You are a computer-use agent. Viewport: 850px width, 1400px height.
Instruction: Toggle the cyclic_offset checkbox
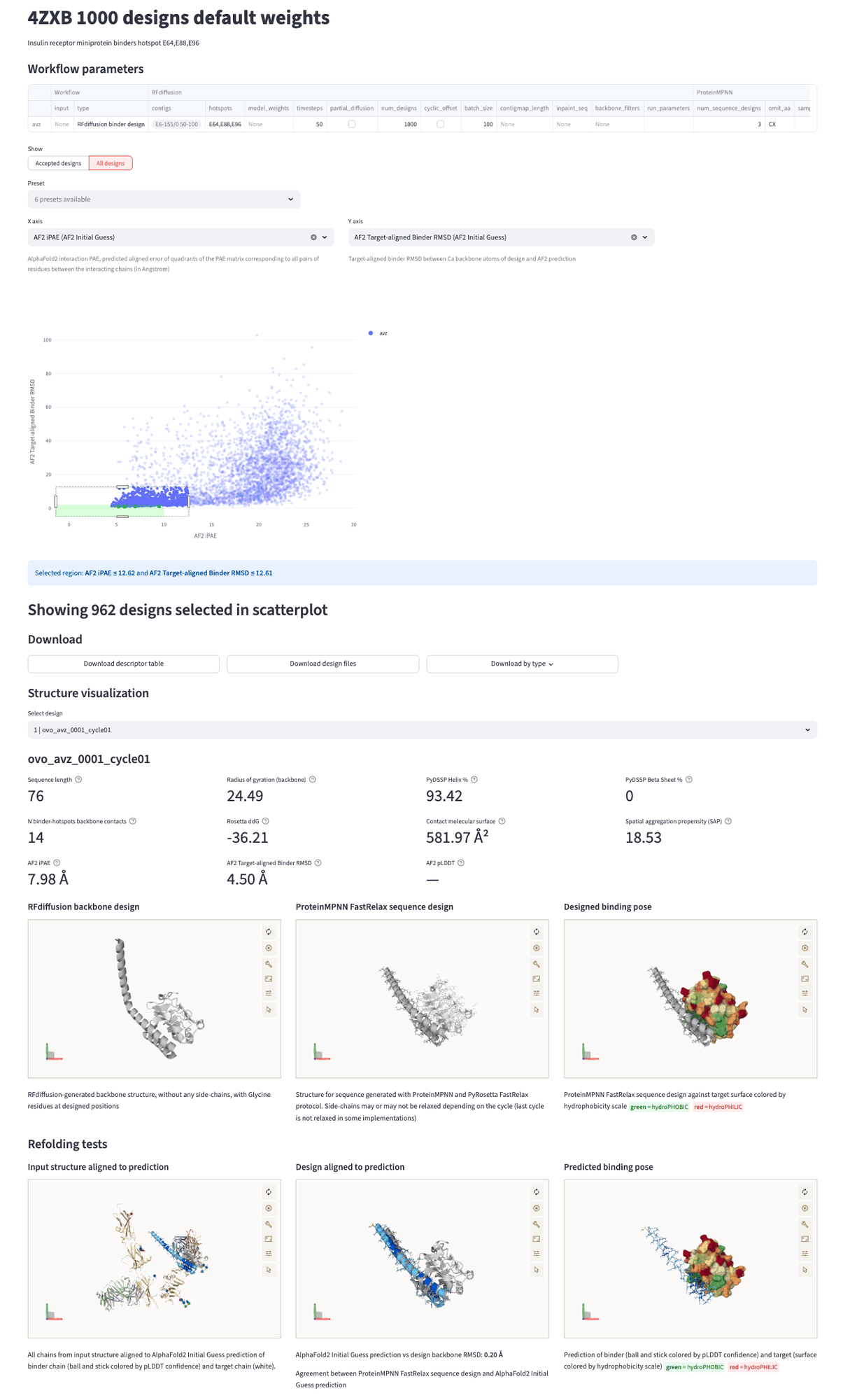pyautogui.click(x=440, y=124)
